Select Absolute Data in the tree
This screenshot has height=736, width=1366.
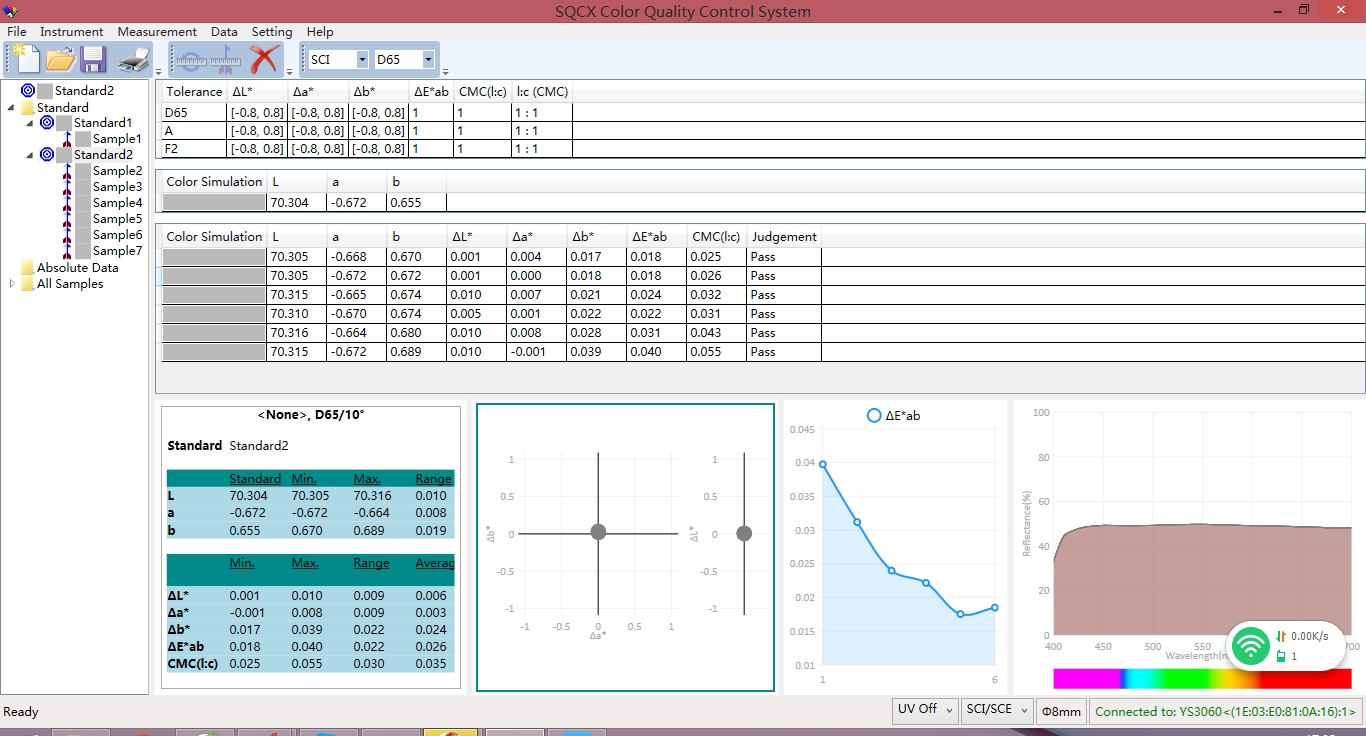click(77, 268)
